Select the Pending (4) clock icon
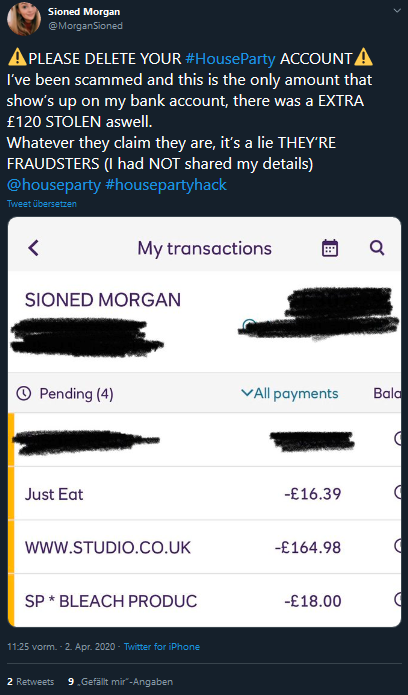408x695 pixels. pos(23,393)
